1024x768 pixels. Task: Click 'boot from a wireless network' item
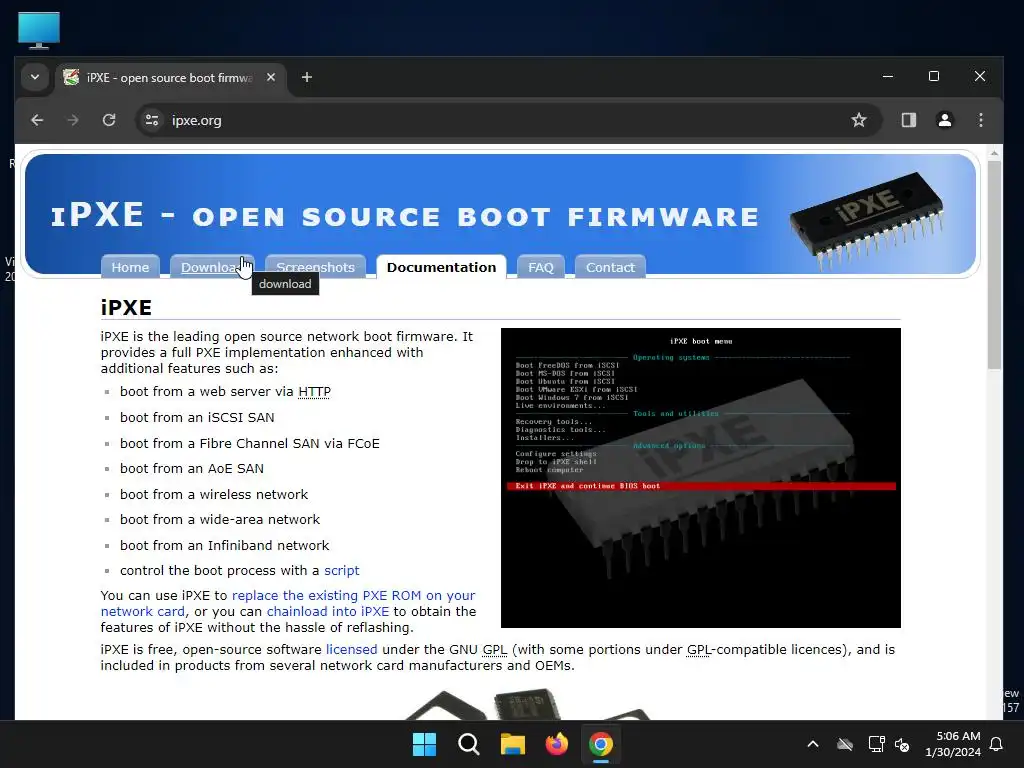(214, 494)
